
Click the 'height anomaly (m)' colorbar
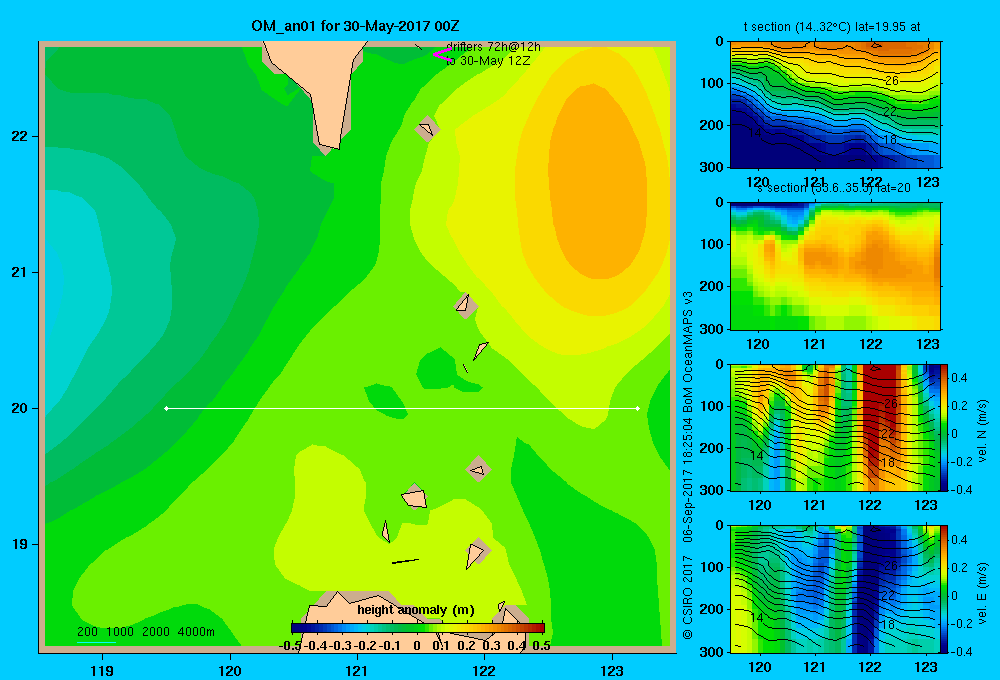[x=418, y=628]
